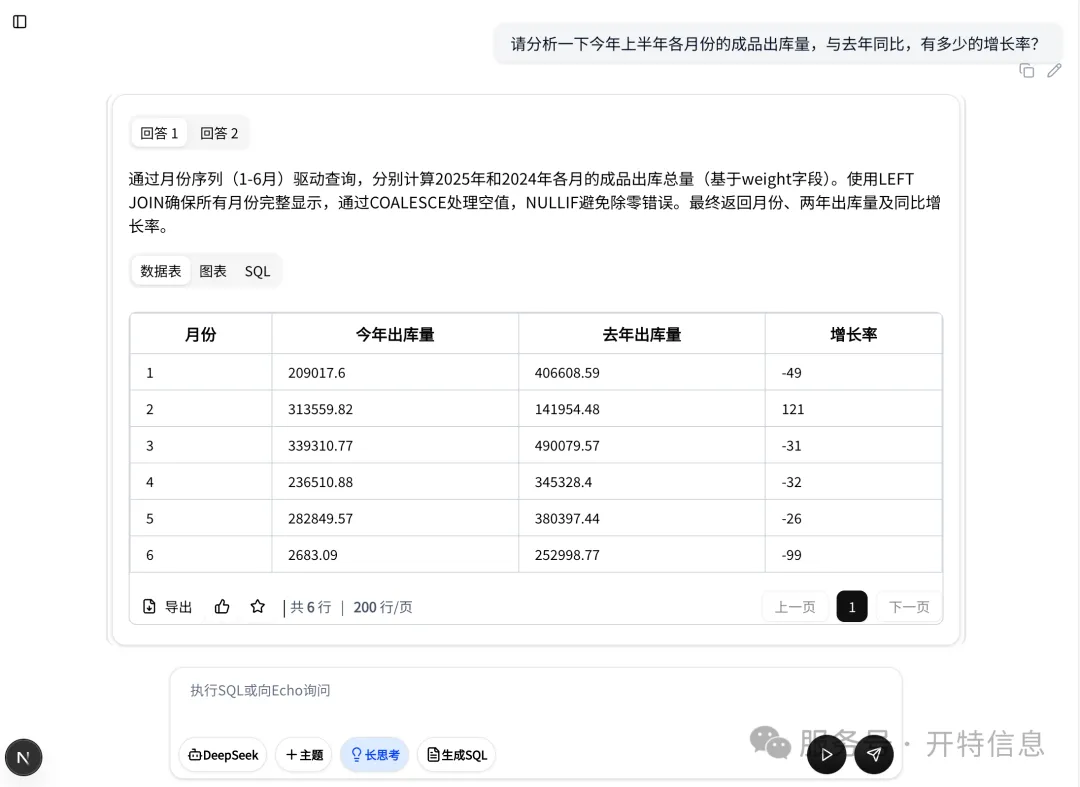Click the thumbs up like icon
This screenshot has width=1080, height=787.
[x=222, y=606]
